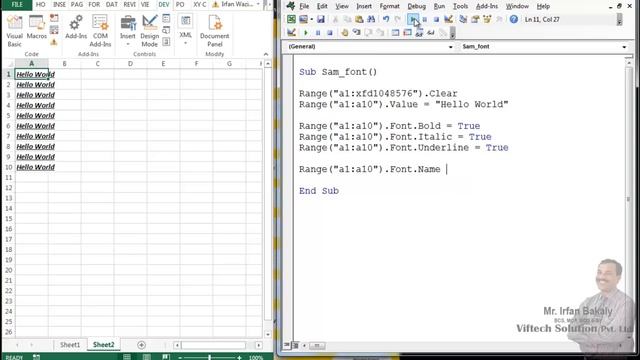Click green Run icon in Debug toolbar

tap(306, 33)
